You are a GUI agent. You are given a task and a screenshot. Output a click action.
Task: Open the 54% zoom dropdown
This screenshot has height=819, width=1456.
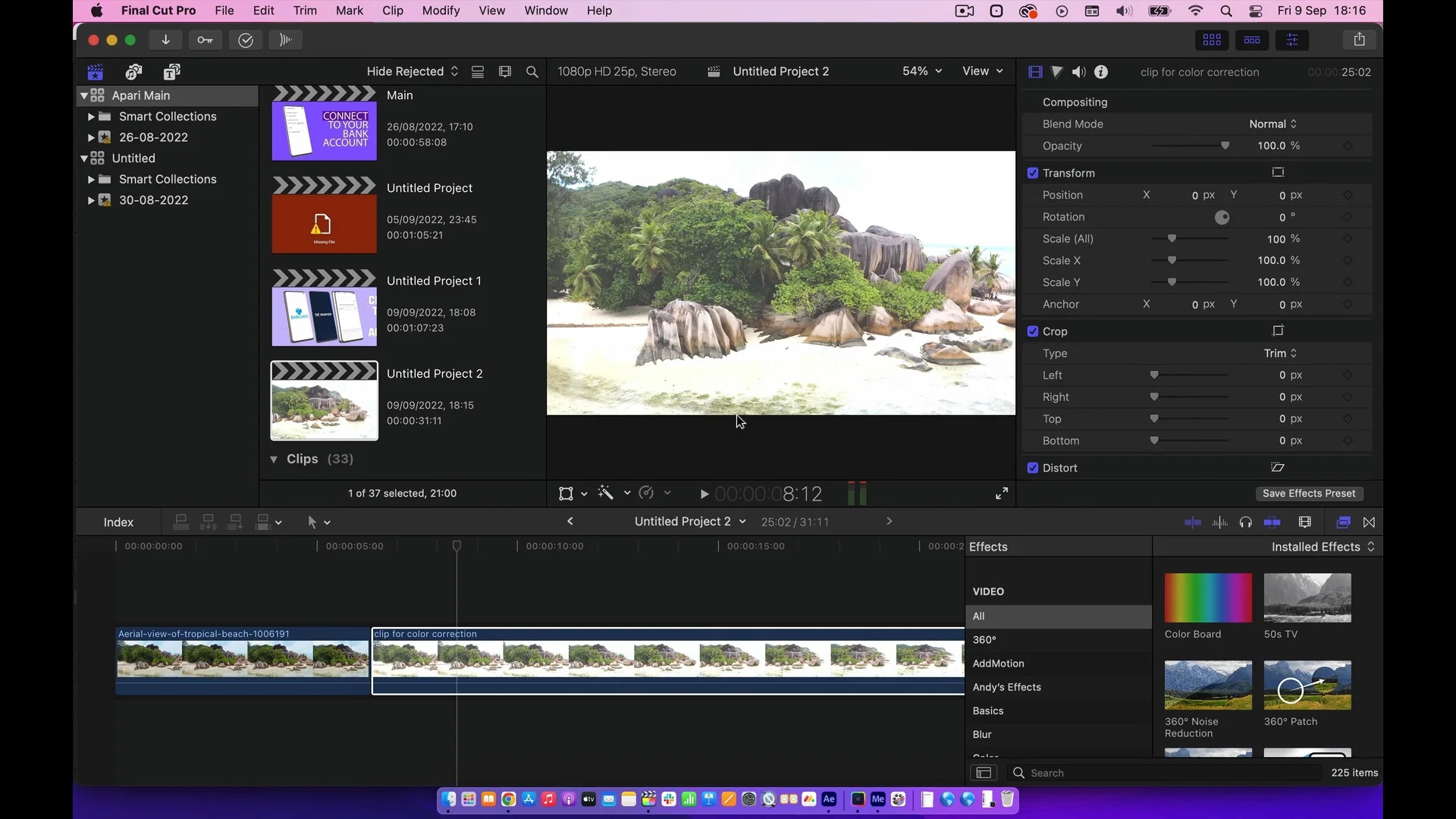coord(922,71)
